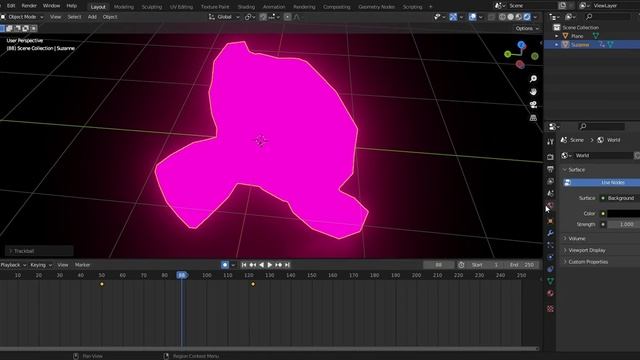Image resolution: width=640 pixels, height=360 pixels.
Task: Open the Keying dropdown in timeline
Action: point(41,265)
